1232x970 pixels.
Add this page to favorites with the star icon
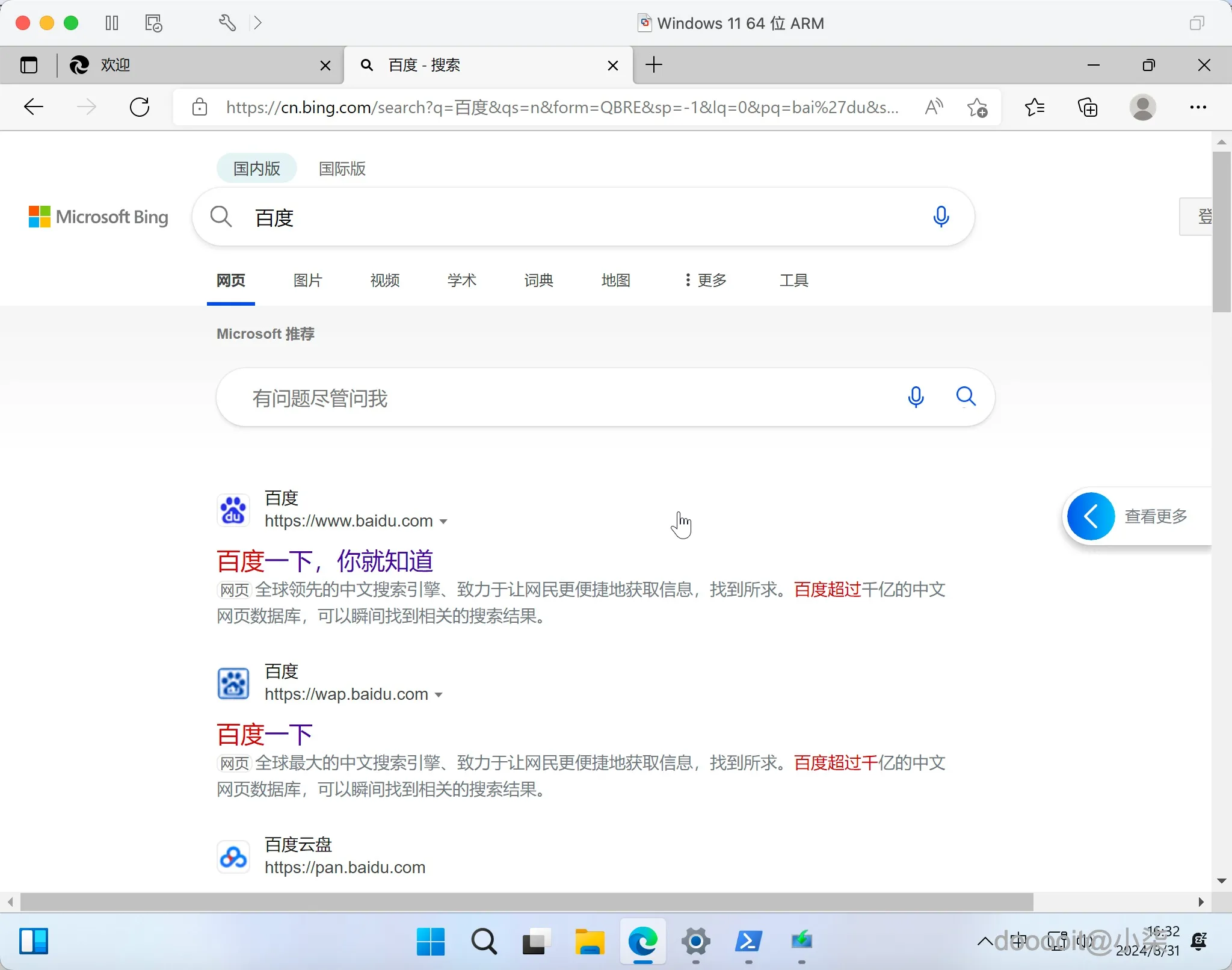pos(978,107)
